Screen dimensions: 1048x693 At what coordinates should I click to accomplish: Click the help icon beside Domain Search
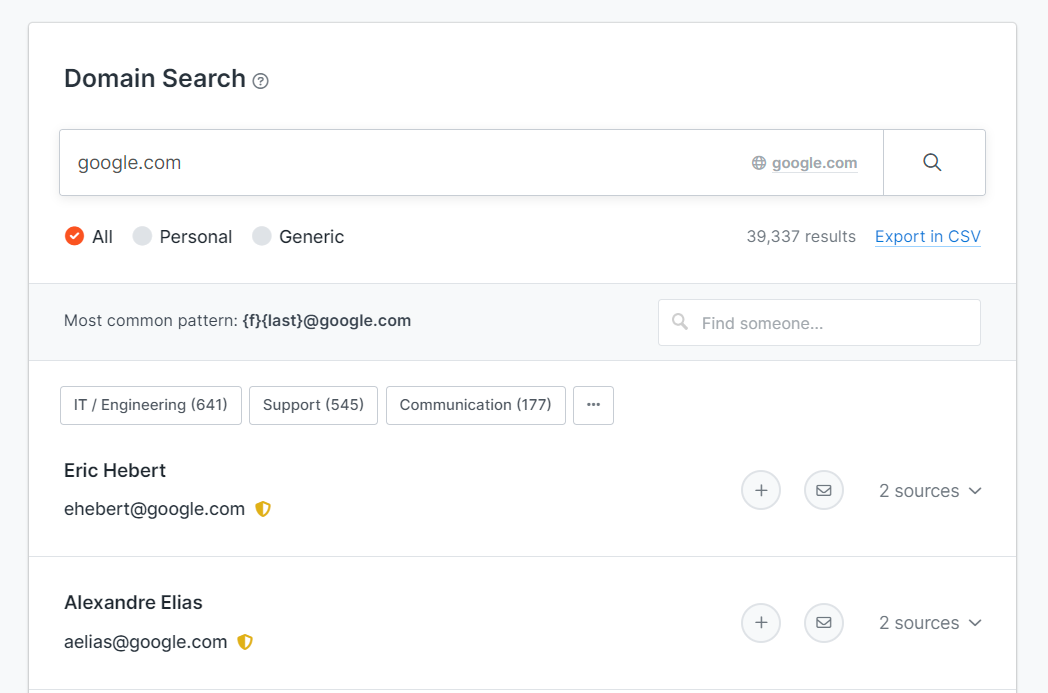coord(261,81)
